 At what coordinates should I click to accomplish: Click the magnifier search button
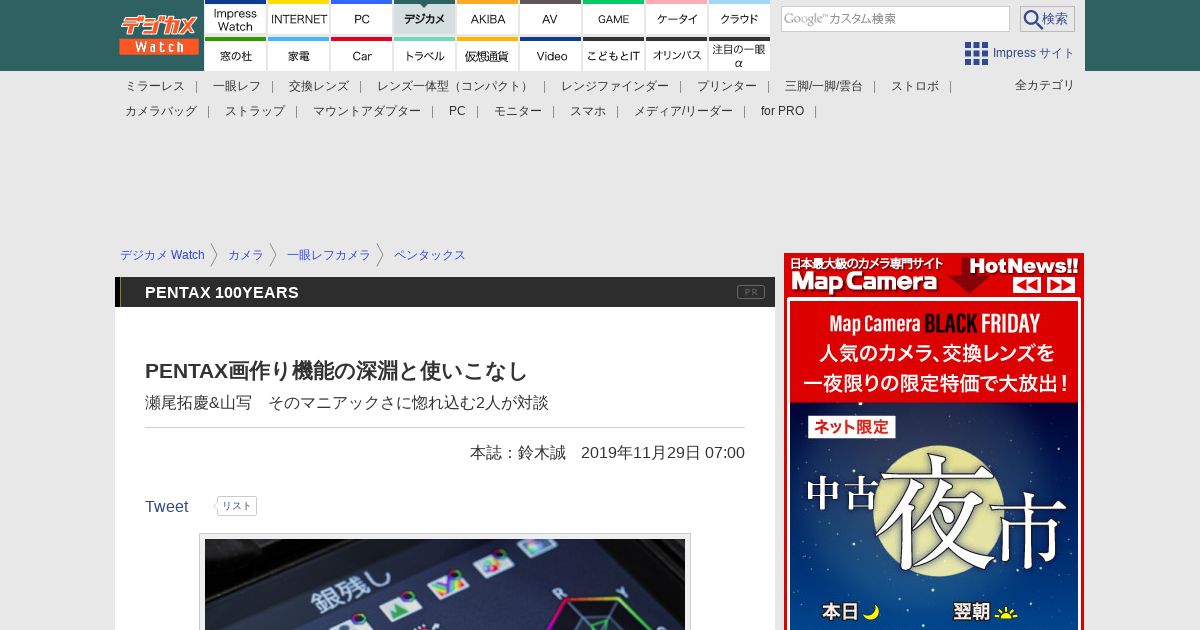click(1047, 19)
